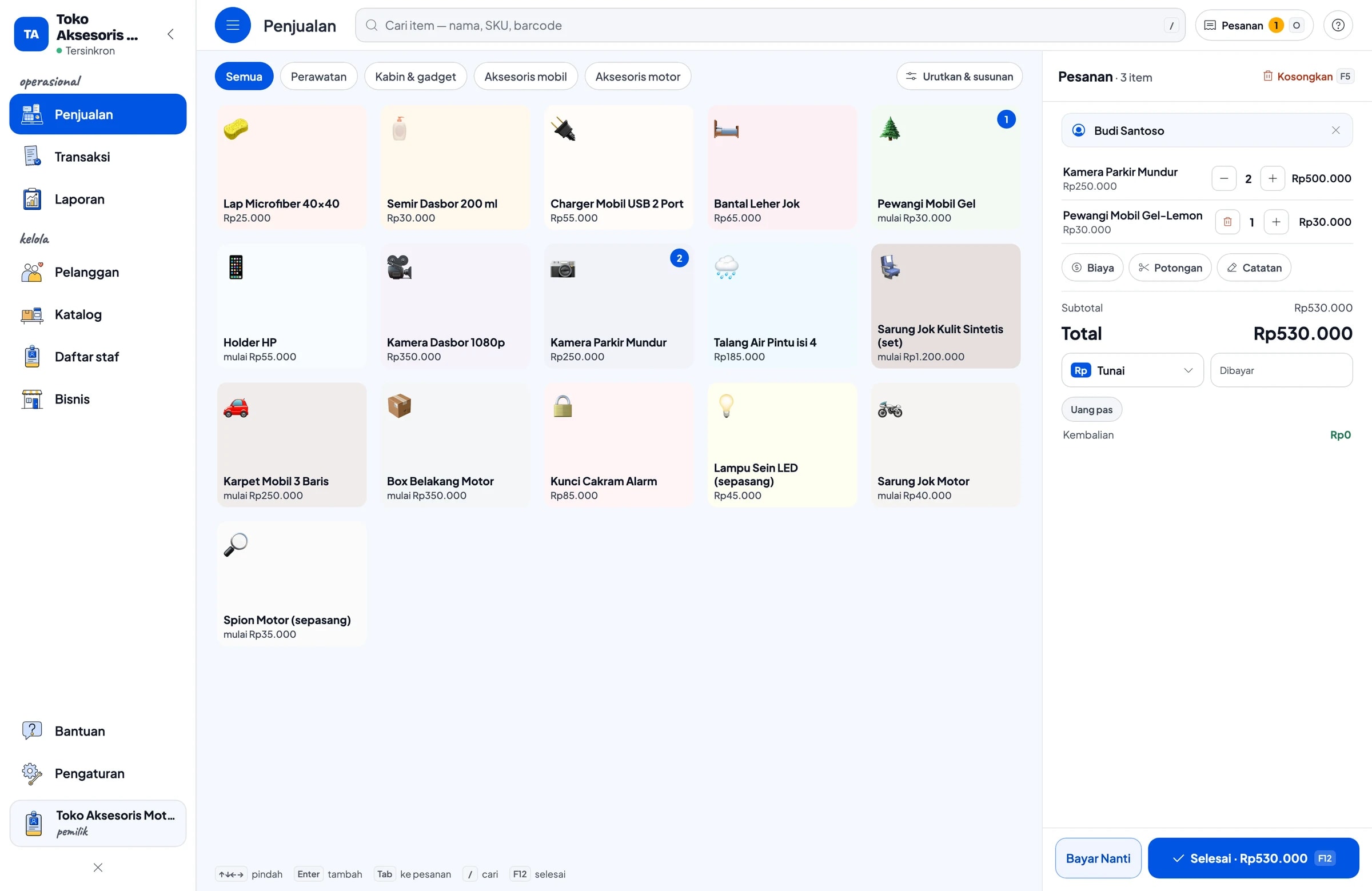Filter by Aksesoris mobil category
Viewport: 1372px width, 891px height.
[x=525, y=77]
